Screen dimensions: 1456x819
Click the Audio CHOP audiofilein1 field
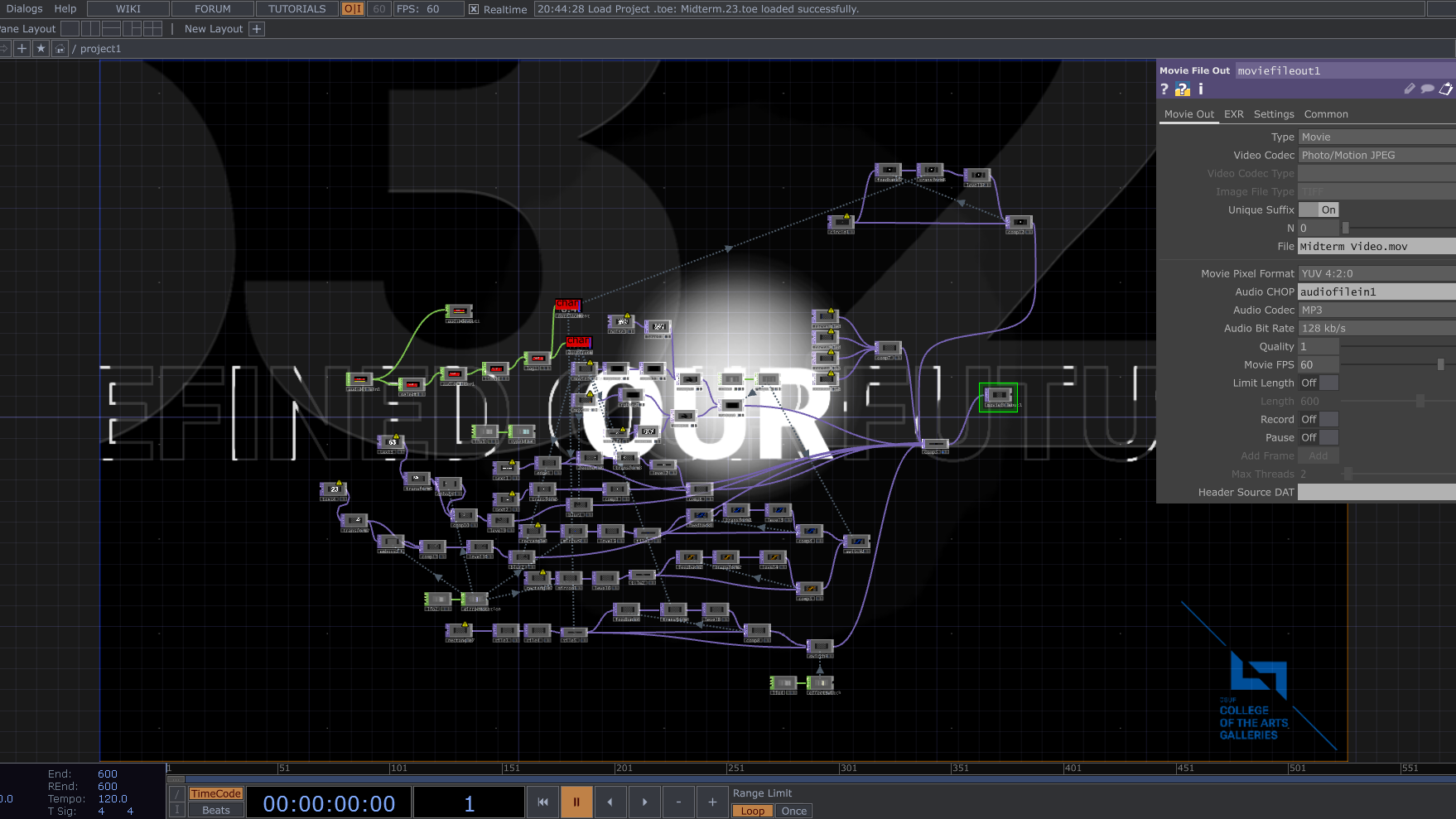pyautogui.click(x=1376, y=292)
